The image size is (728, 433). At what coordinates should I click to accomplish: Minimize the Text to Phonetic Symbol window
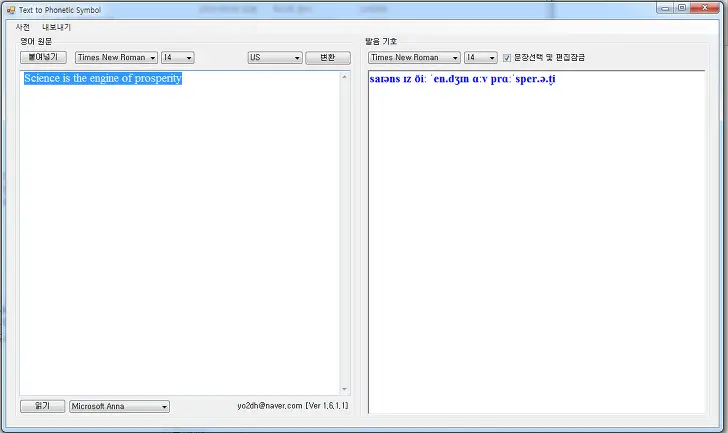[665, 8]
